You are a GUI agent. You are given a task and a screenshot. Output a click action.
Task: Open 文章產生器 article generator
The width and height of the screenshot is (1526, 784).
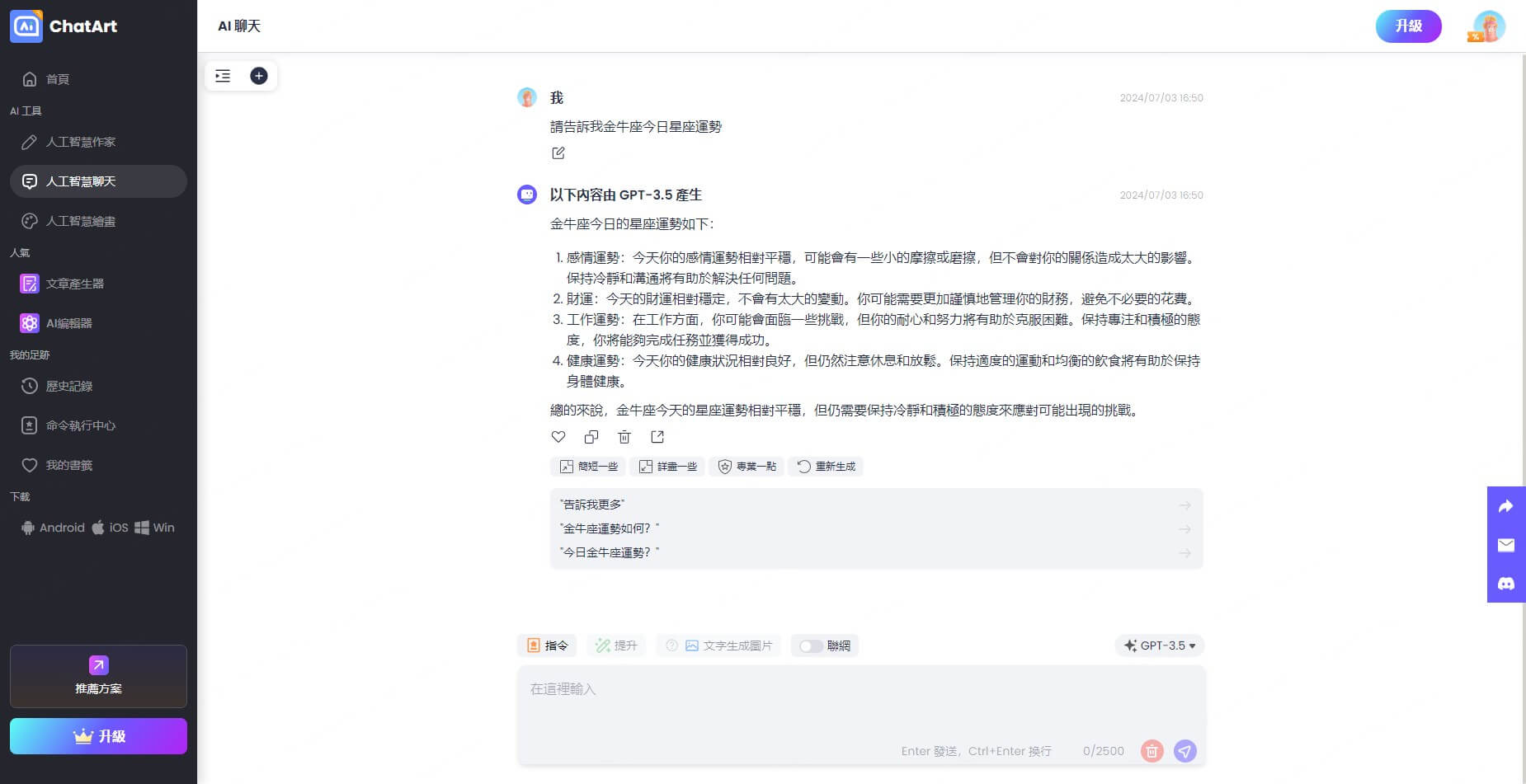pos(98,284)
